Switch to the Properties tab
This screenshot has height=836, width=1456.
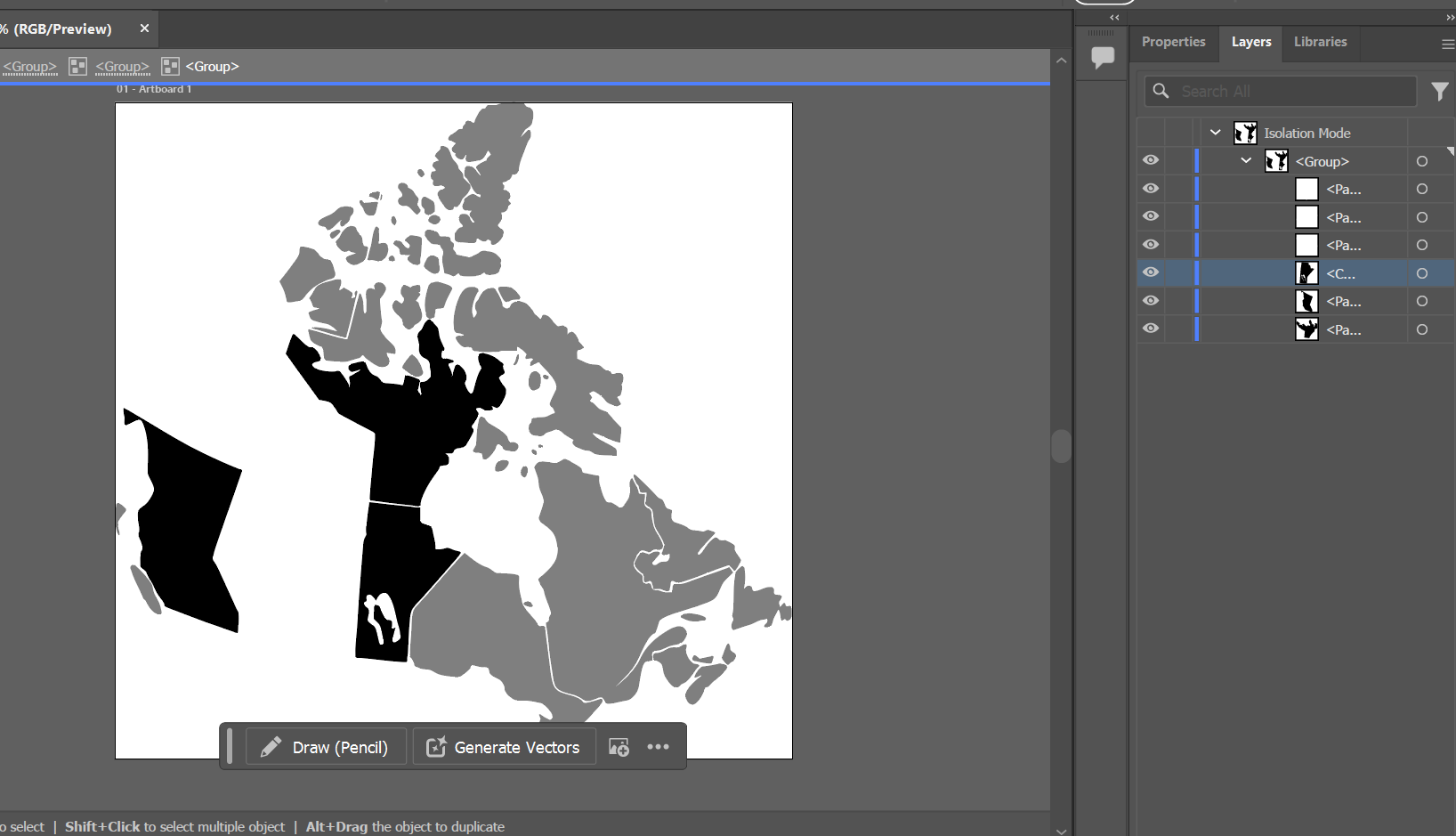coord(1173,42)
